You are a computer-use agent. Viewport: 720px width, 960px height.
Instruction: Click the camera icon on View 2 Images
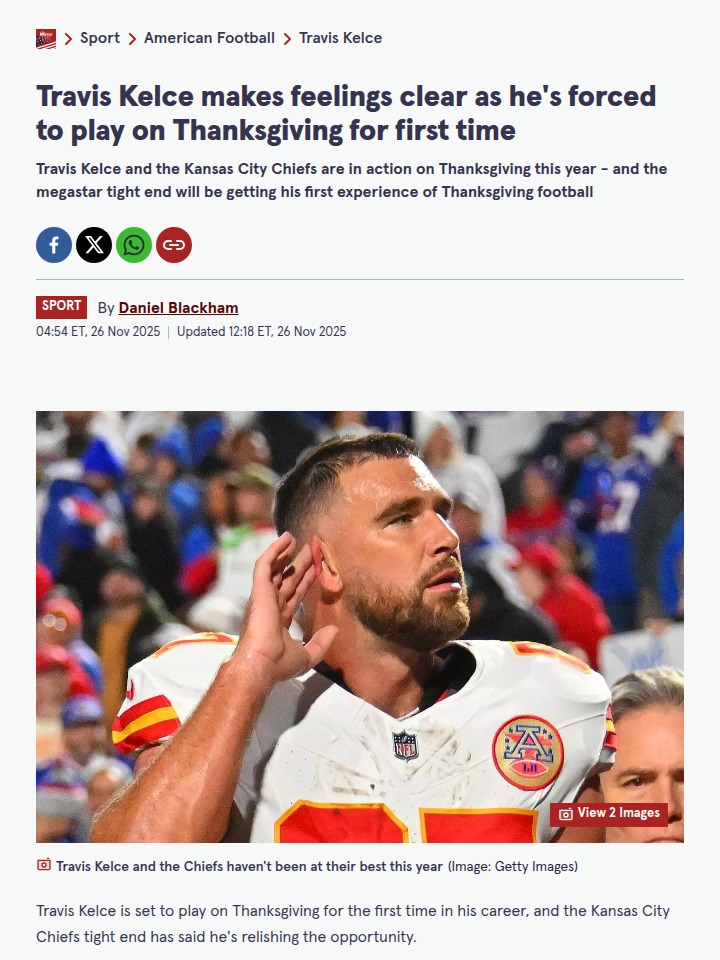click(567, 813)
